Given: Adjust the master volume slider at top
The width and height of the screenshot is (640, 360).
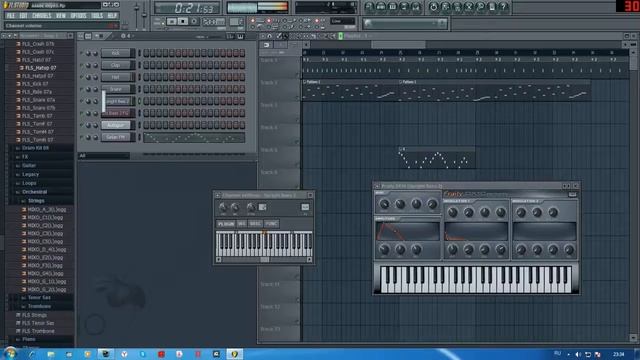Looking at the screenshot, I should (x=137, y=15).
